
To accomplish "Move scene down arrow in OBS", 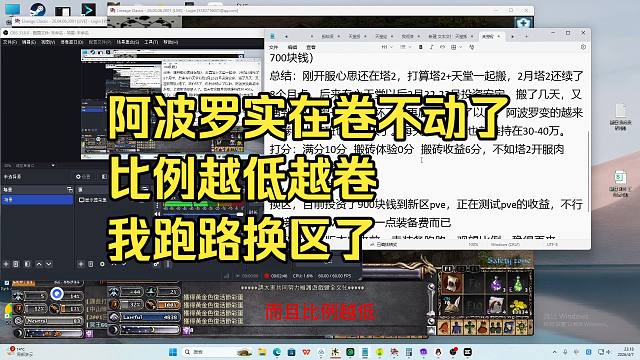I will (x=49, y=264).
